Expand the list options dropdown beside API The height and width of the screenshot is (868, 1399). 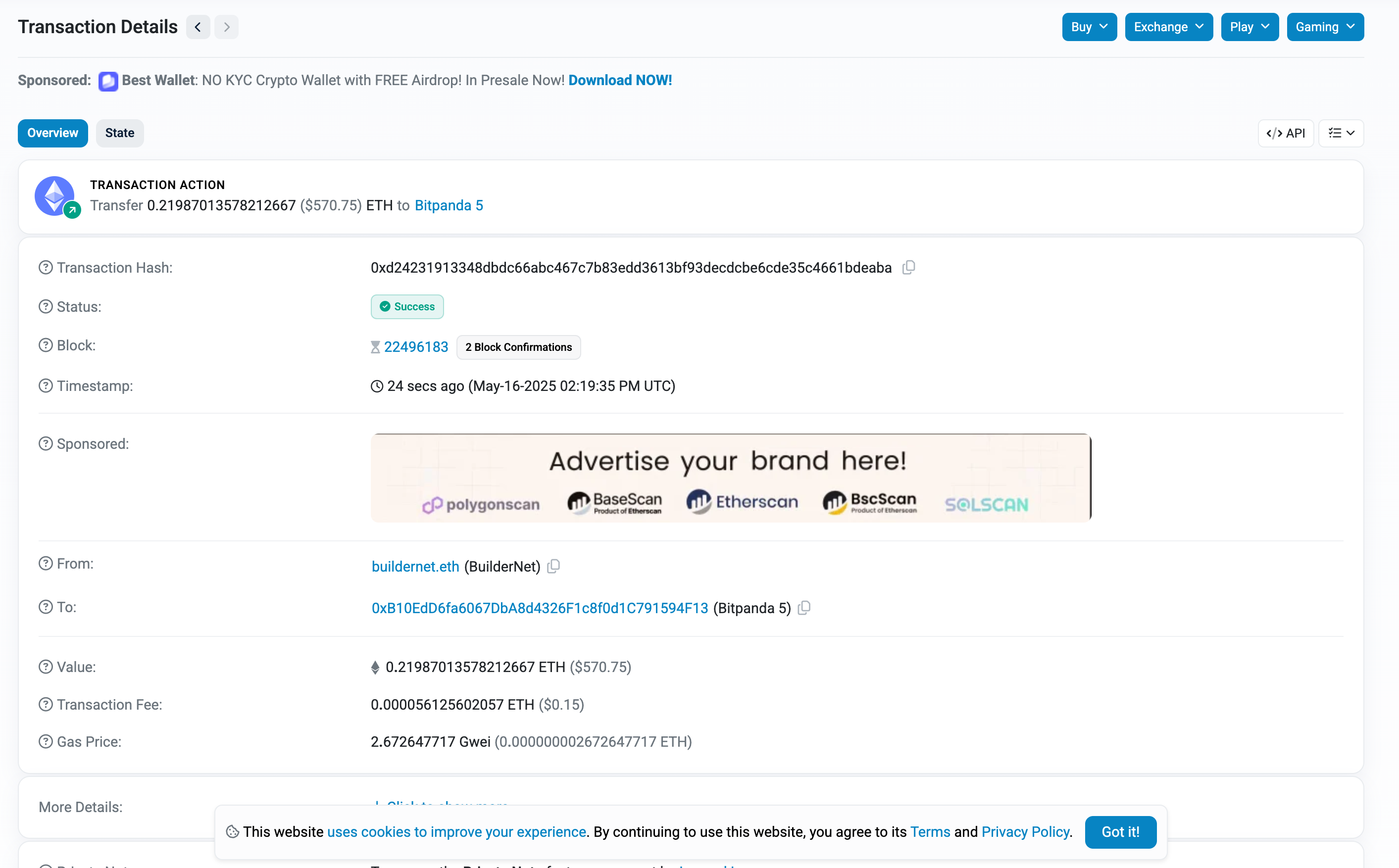click(1341, 133)
